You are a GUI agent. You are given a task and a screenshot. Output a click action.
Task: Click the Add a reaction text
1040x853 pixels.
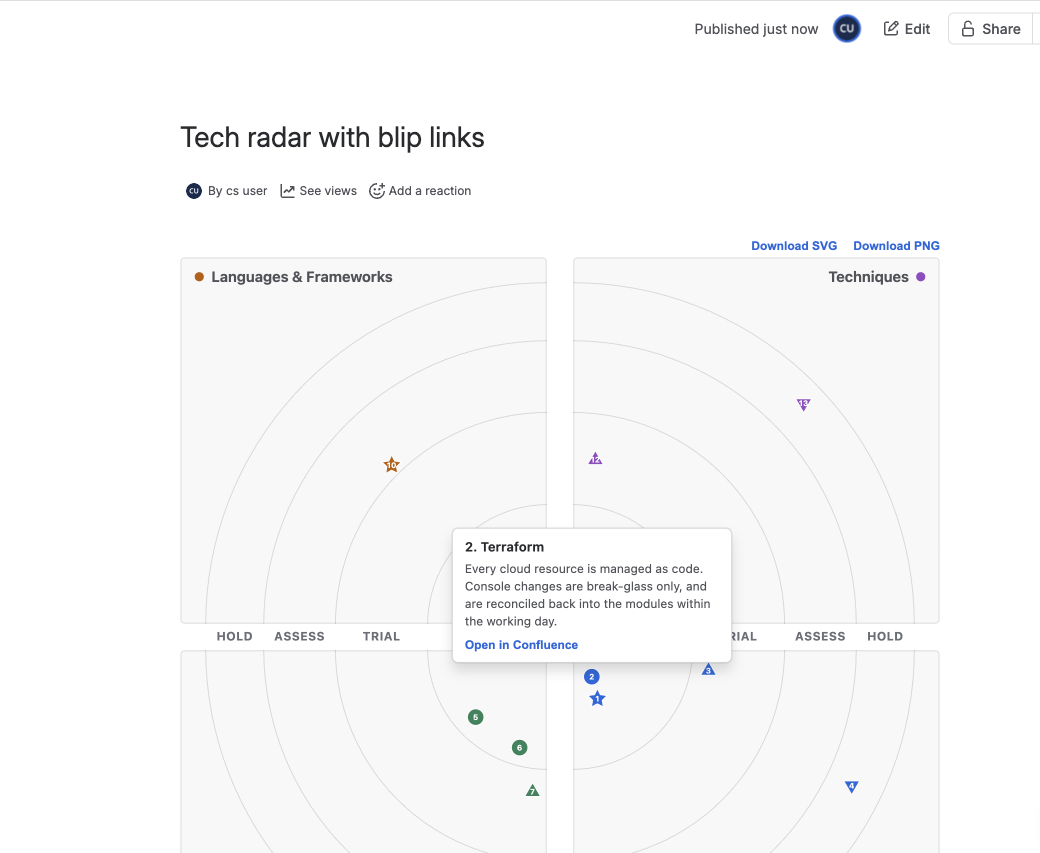(430, 191)
